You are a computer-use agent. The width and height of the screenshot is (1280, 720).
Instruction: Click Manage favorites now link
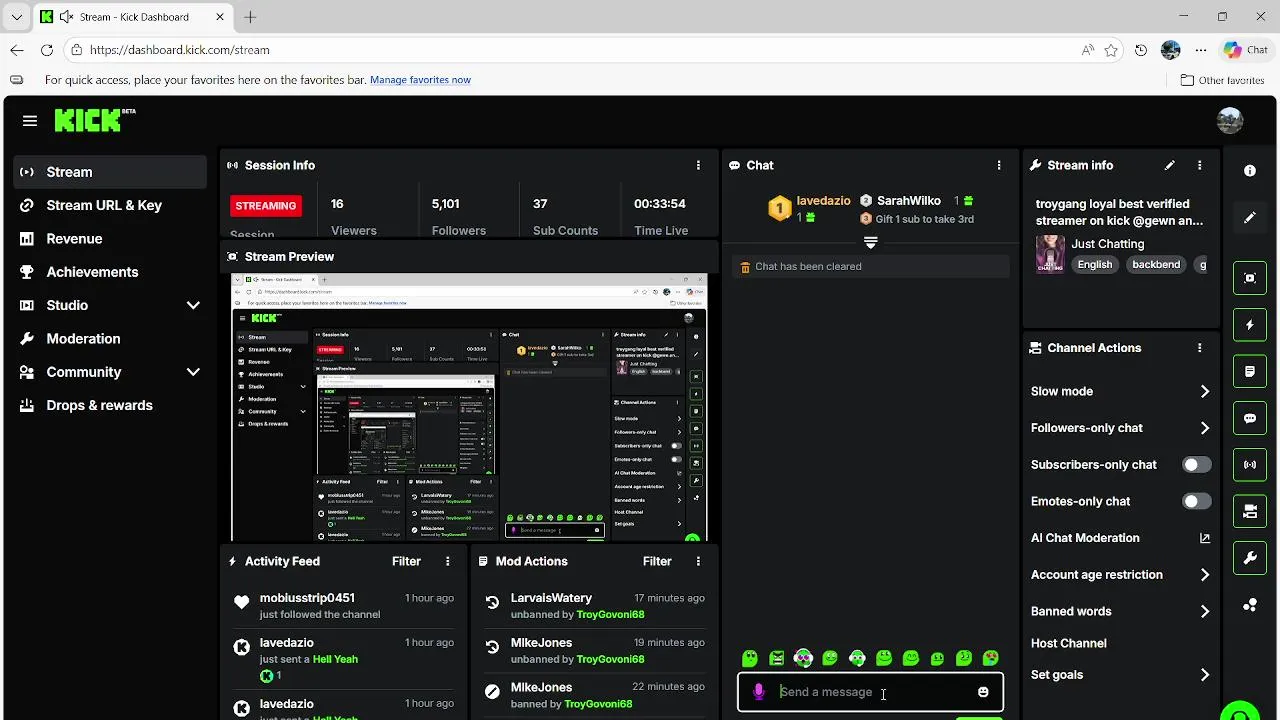point(420,80)
